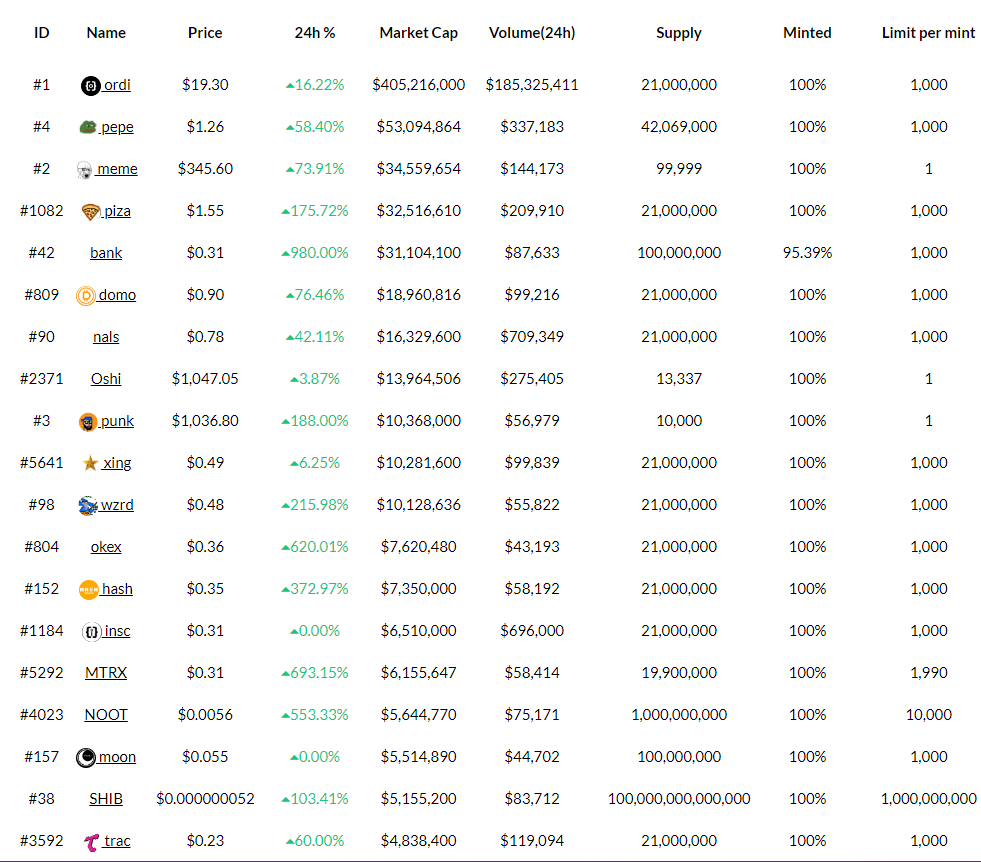Open the nals token page

coord(106,337)
